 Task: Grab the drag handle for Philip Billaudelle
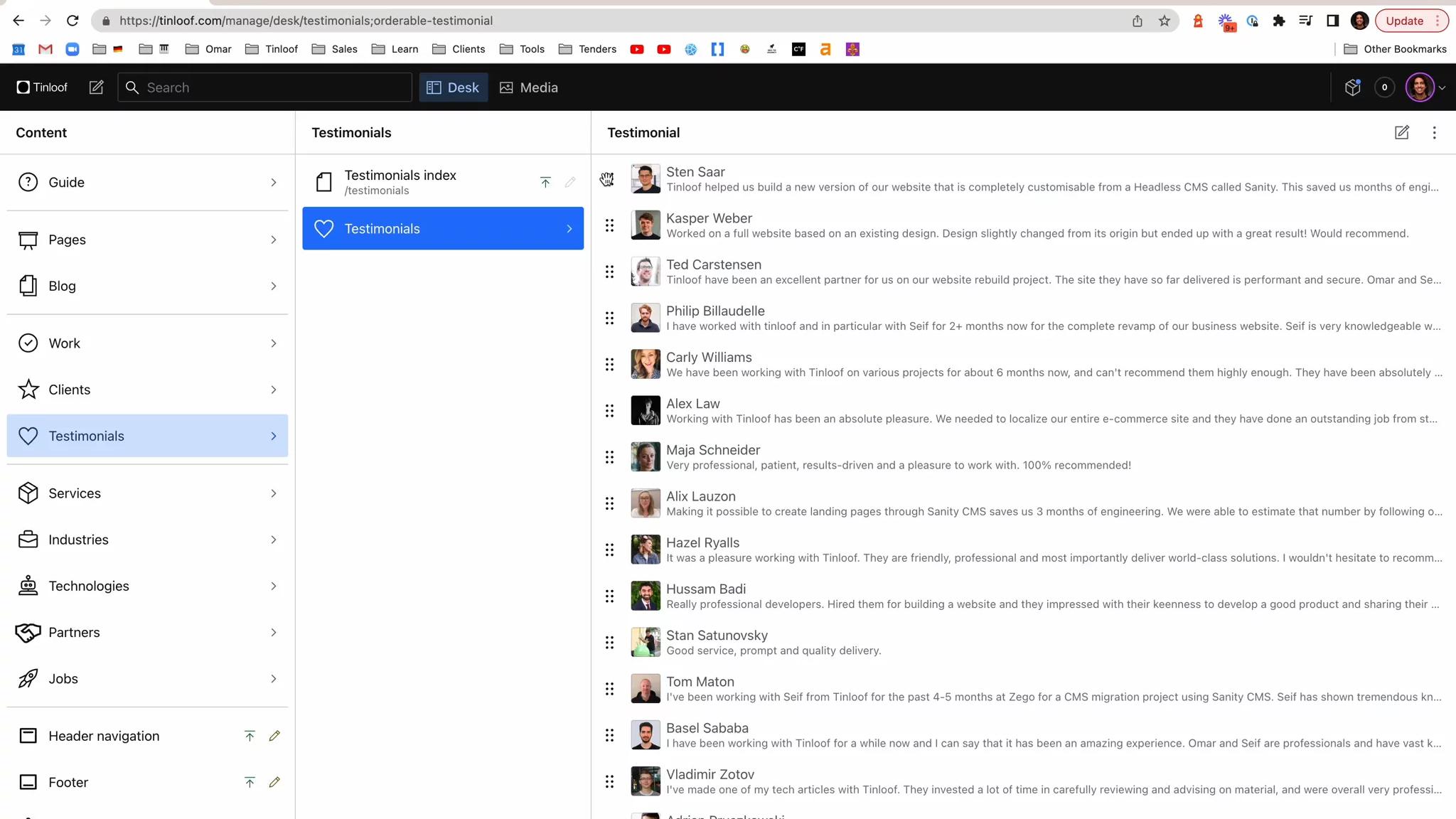[x=609, y=318]
